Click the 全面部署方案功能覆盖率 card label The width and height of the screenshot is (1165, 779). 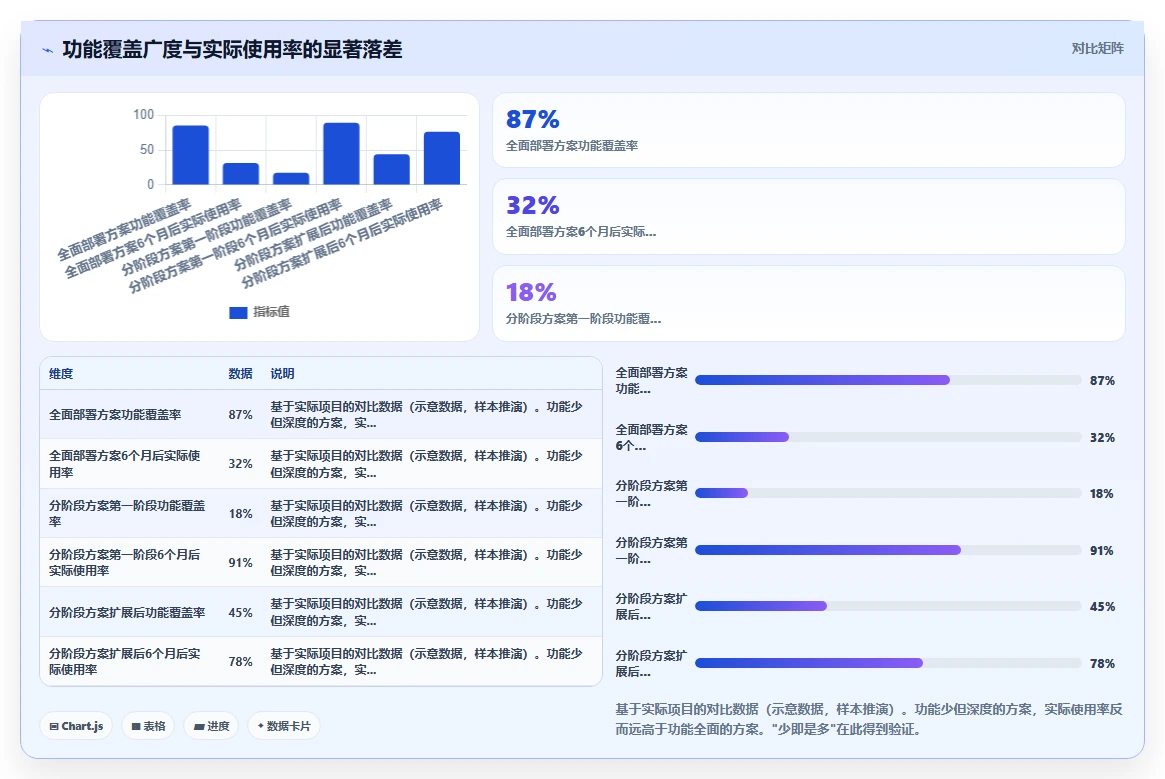(x=572, y=146)
